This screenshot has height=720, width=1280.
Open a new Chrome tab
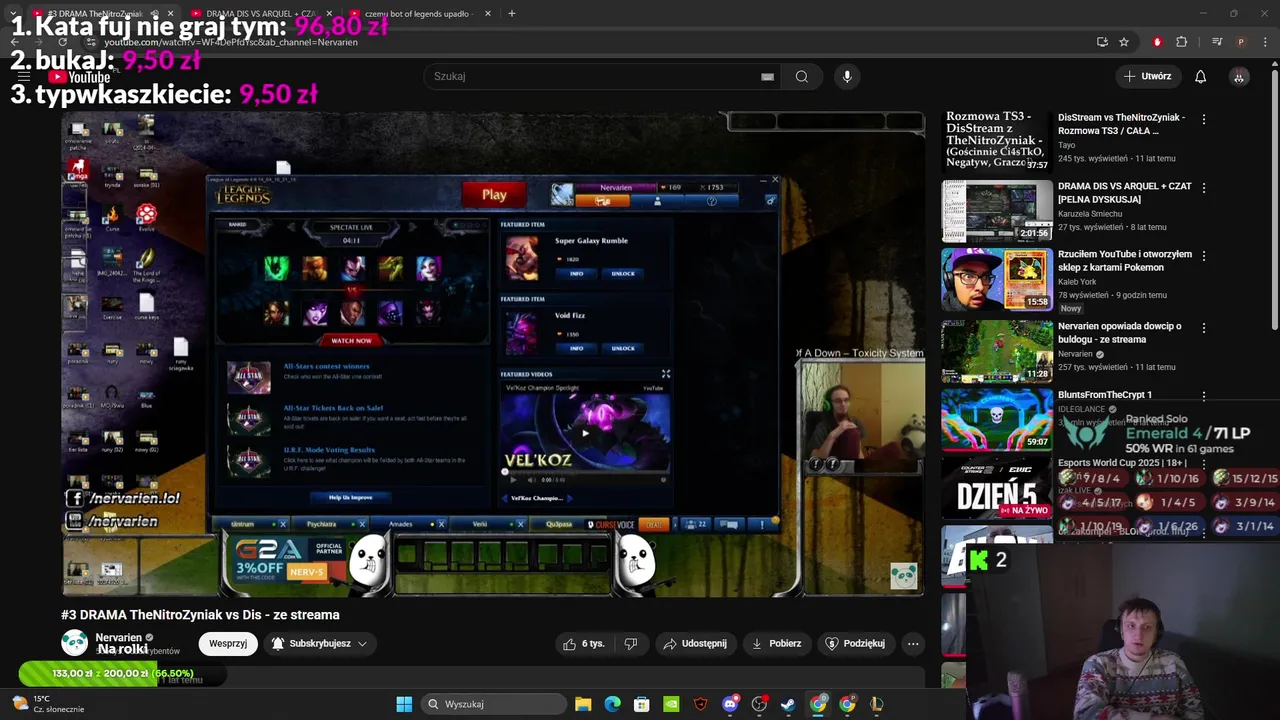[x=511, y=14]
